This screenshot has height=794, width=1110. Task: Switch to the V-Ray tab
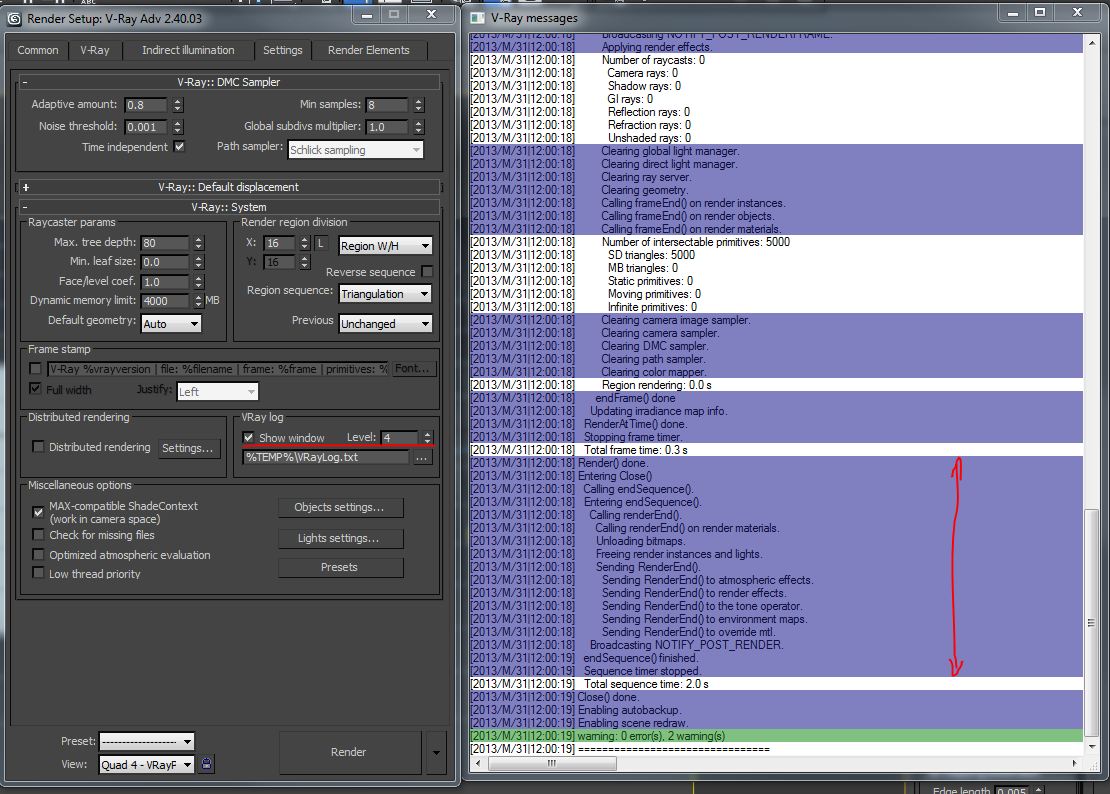[95, 50]
